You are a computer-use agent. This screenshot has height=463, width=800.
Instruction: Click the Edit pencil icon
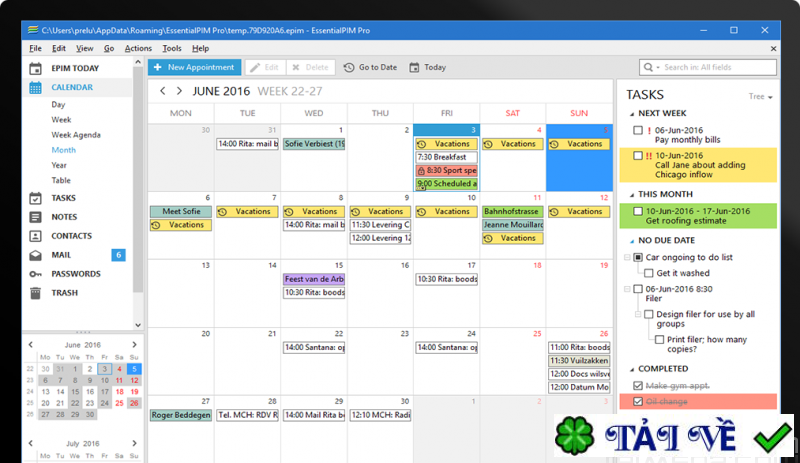point(255,67)
